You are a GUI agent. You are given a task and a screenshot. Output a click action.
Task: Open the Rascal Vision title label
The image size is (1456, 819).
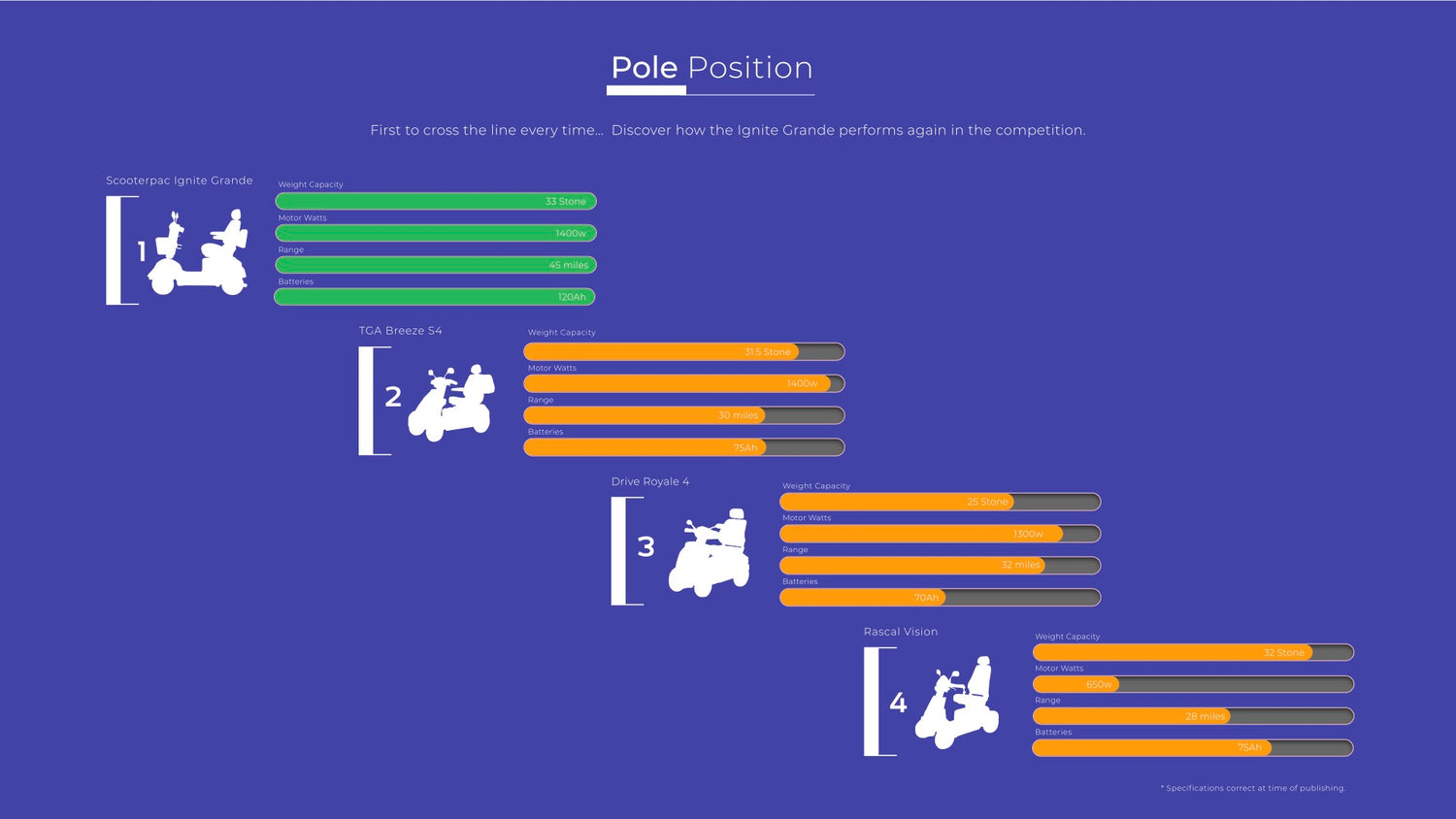click(901, 632)
